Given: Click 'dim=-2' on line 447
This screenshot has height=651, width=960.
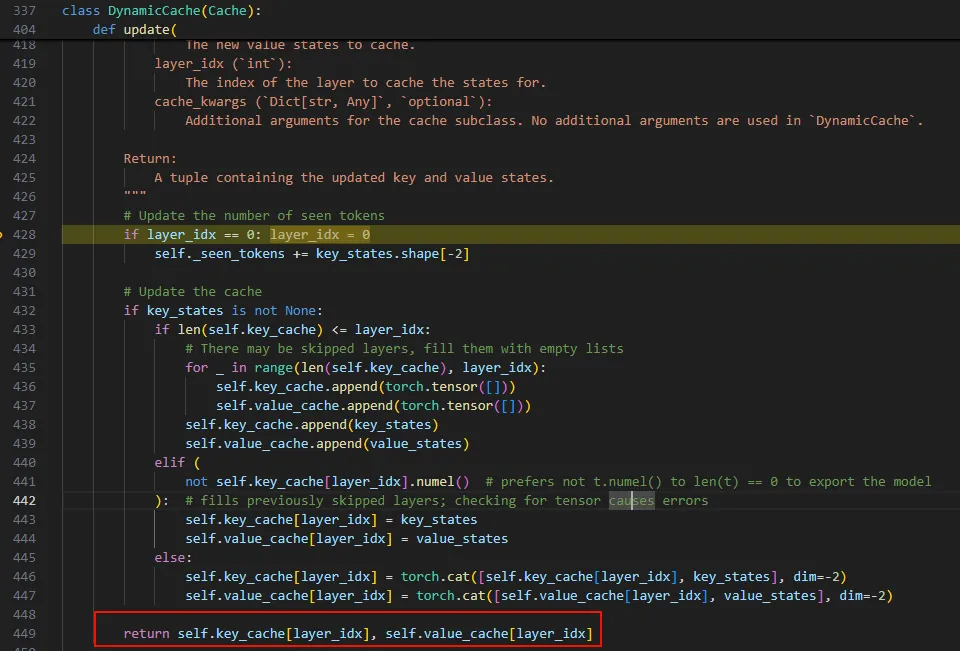Looking at the screenshot, I should tap(862, 595).
